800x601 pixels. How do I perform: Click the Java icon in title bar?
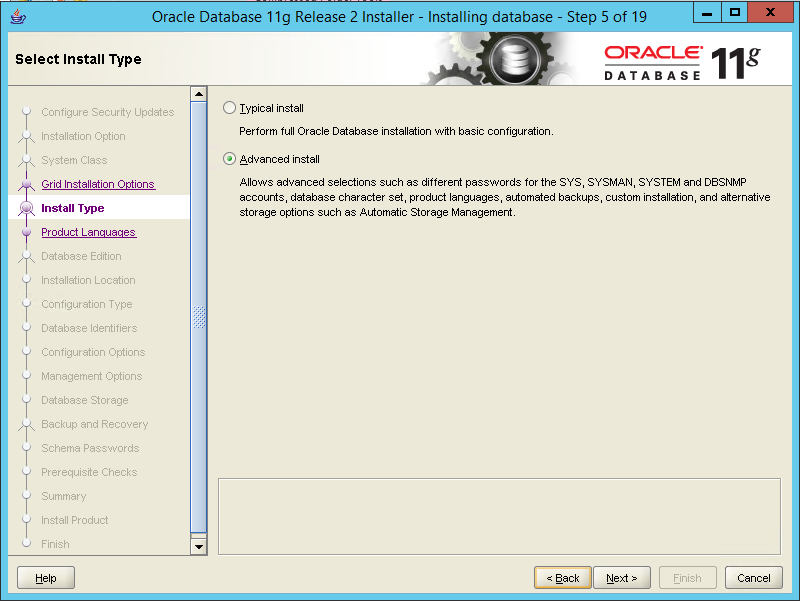pyautogui.click(x=18, y=16)
